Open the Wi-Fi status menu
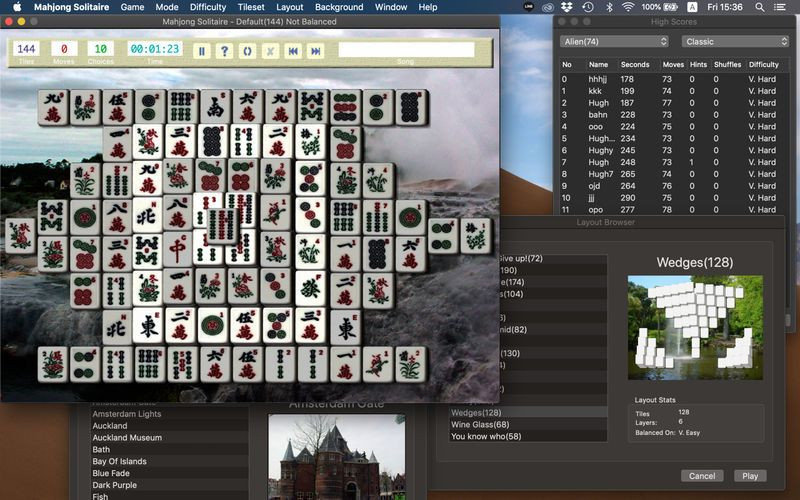 coord(629,7)
